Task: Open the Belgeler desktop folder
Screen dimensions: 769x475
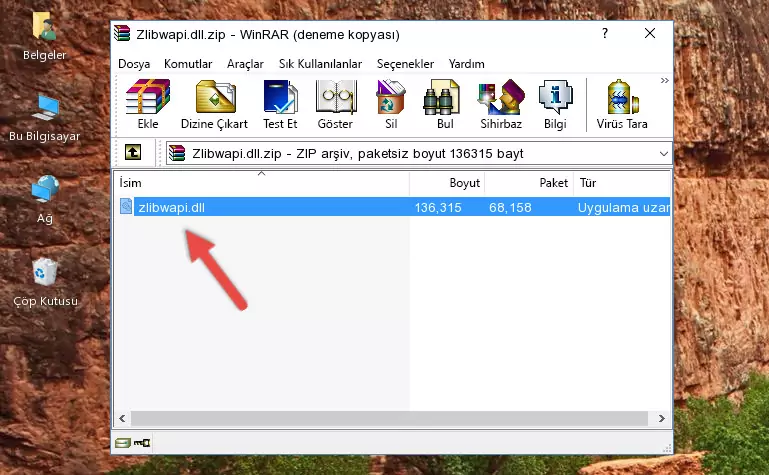Action: 44,36
